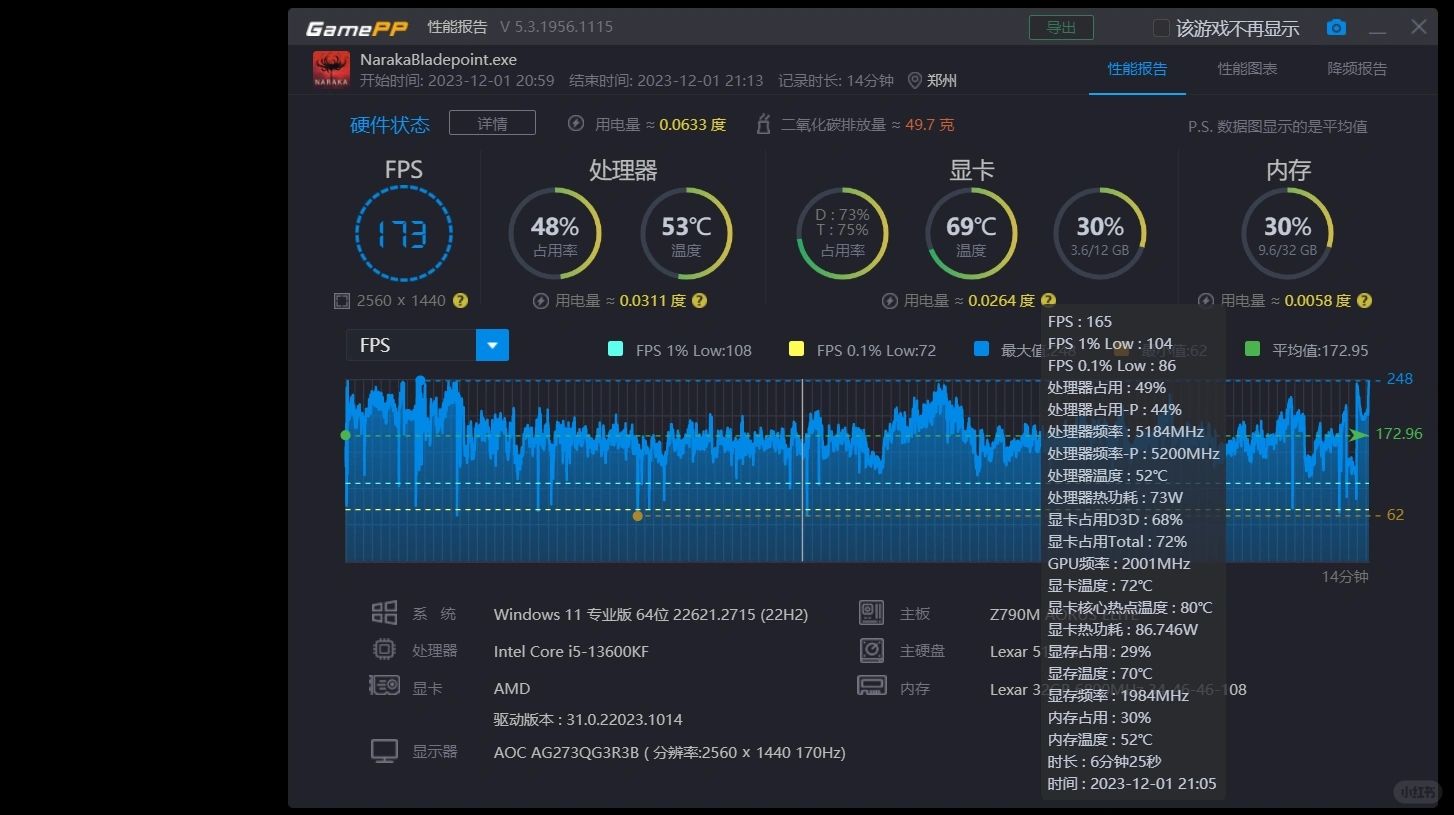Click the Intel Core i5-13600KF text

[x=571, y=651]
